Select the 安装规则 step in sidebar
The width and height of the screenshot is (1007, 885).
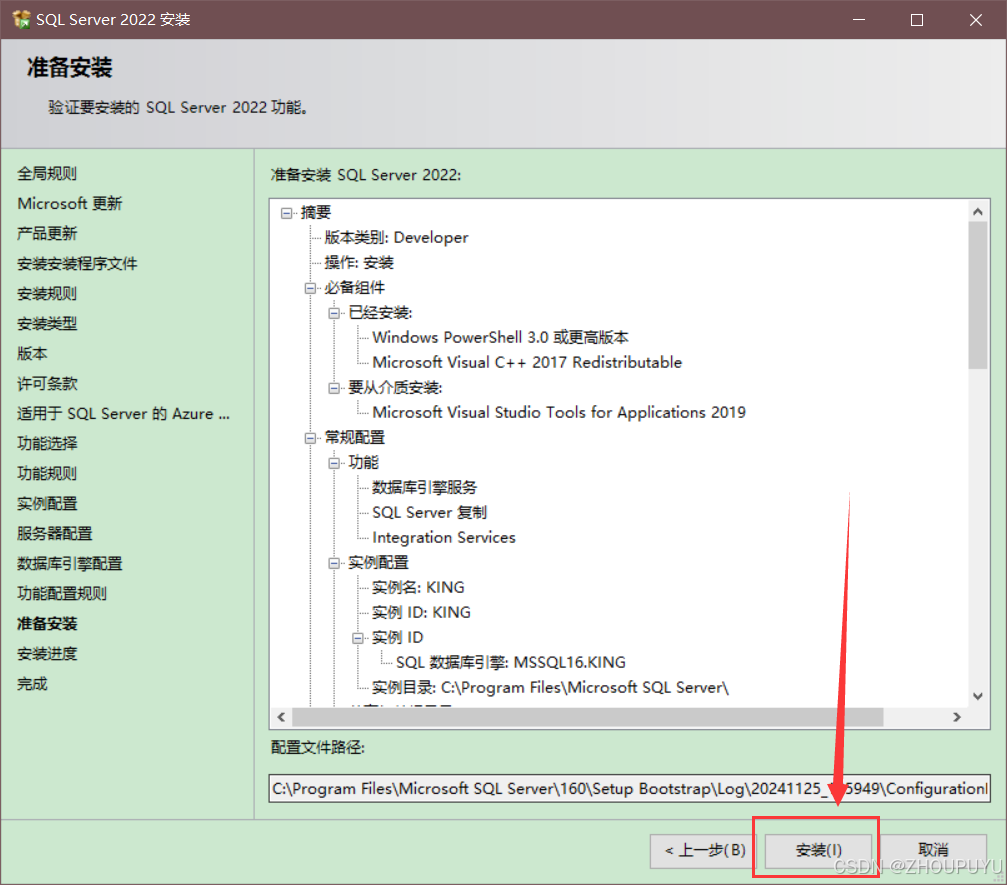tap(47, 294)
